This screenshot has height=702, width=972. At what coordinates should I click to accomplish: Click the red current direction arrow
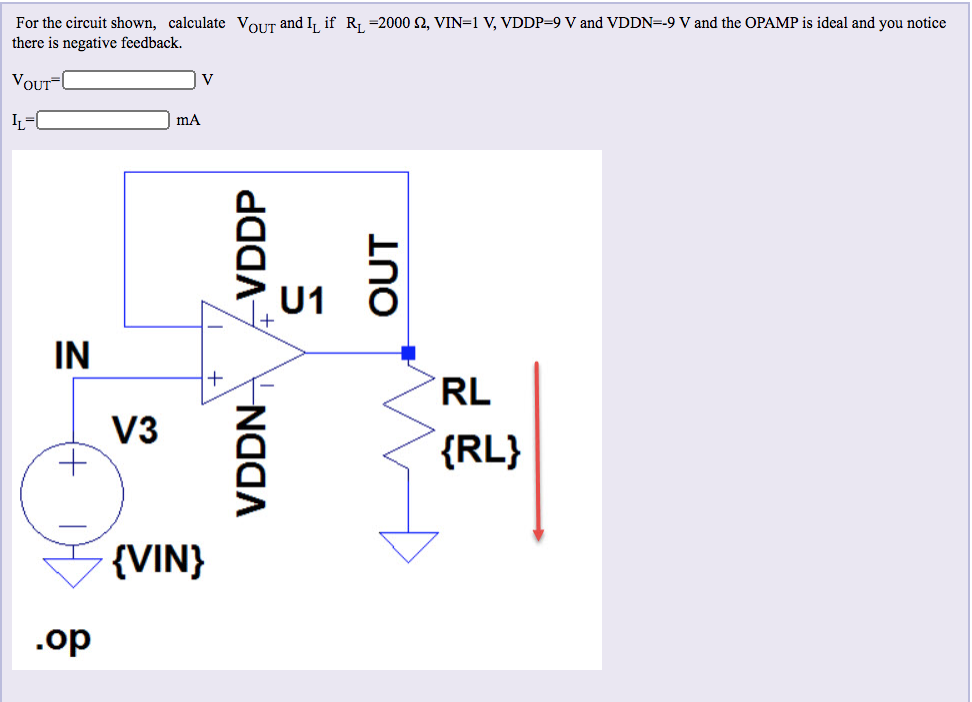point(538,450)
